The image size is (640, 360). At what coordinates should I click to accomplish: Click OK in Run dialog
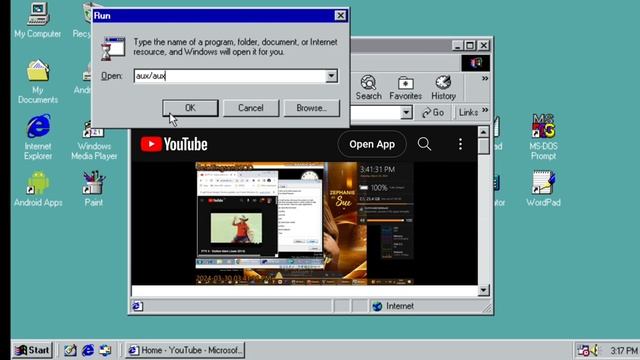coord(190,108)
